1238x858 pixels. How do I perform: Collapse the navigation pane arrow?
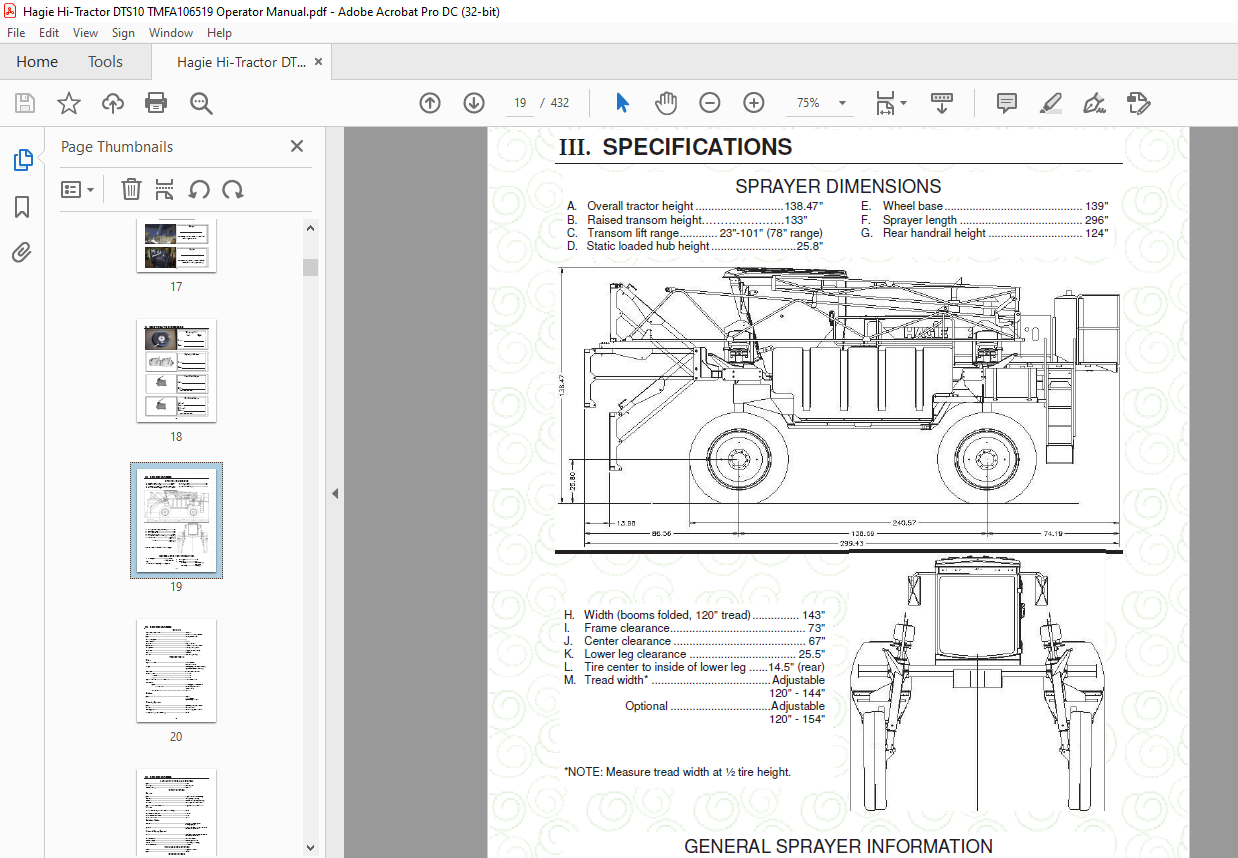pos(335,493)
